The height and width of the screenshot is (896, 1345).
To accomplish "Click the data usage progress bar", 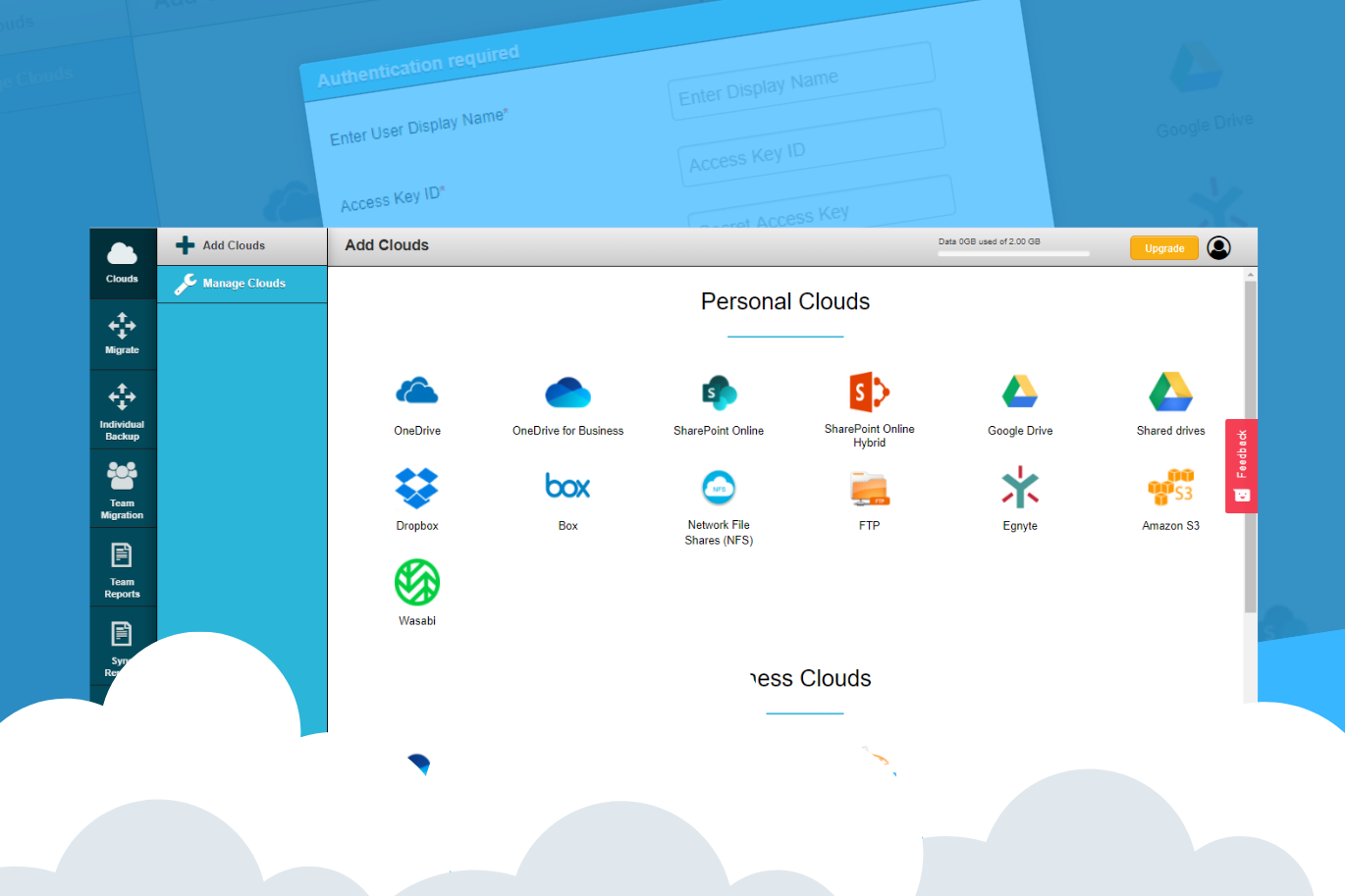I will pyautogui.click(x=1013, y=253).
